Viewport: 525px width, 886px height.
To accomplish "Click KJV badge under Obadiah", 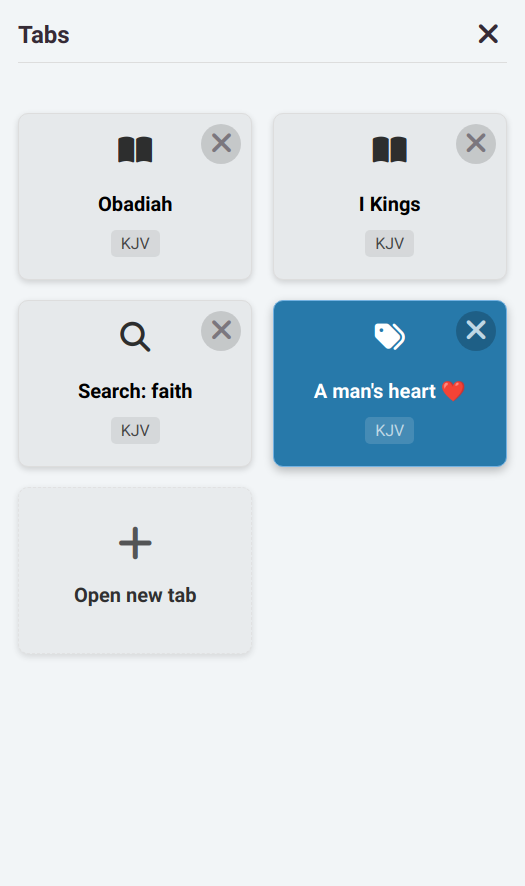I will click(x=135, y=244).
